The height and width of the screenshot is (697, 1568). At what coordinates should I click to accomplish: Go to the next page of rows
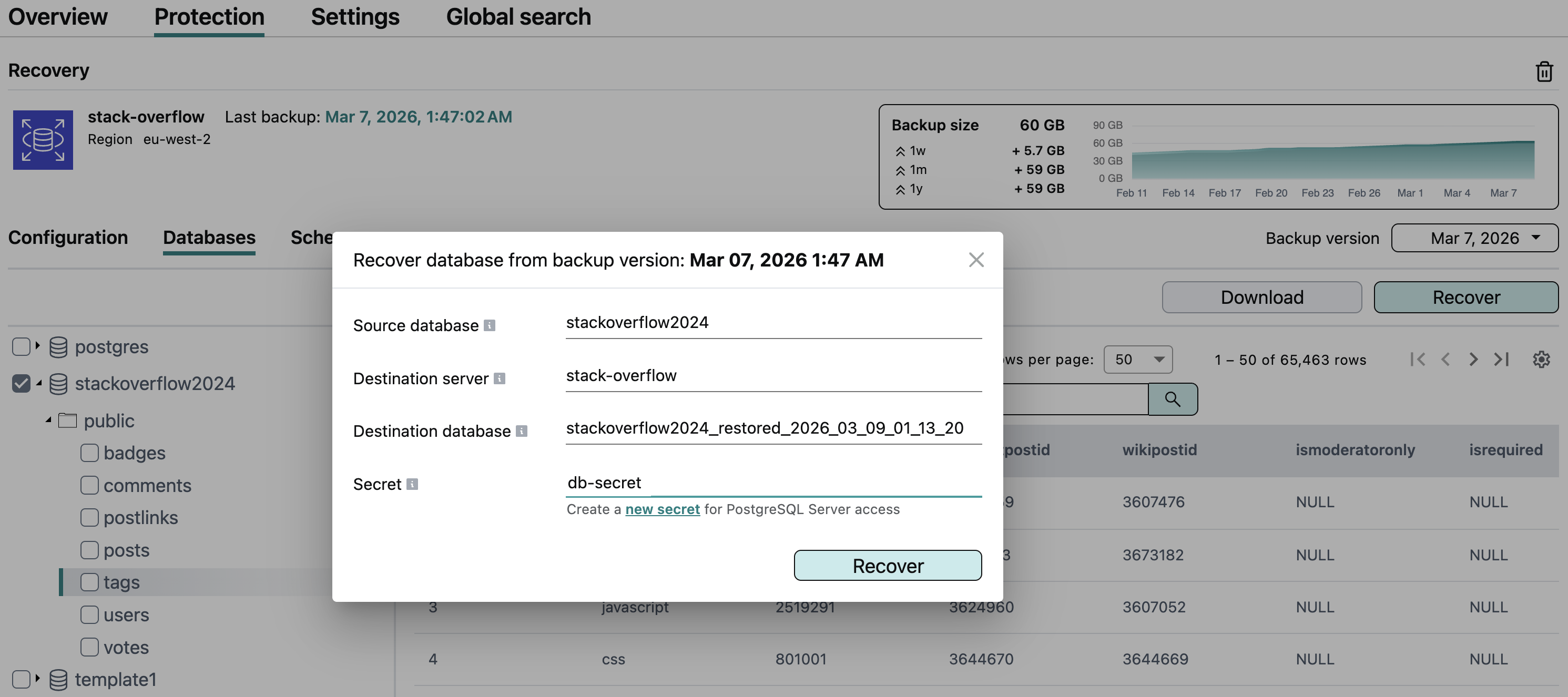[1473, 359]
